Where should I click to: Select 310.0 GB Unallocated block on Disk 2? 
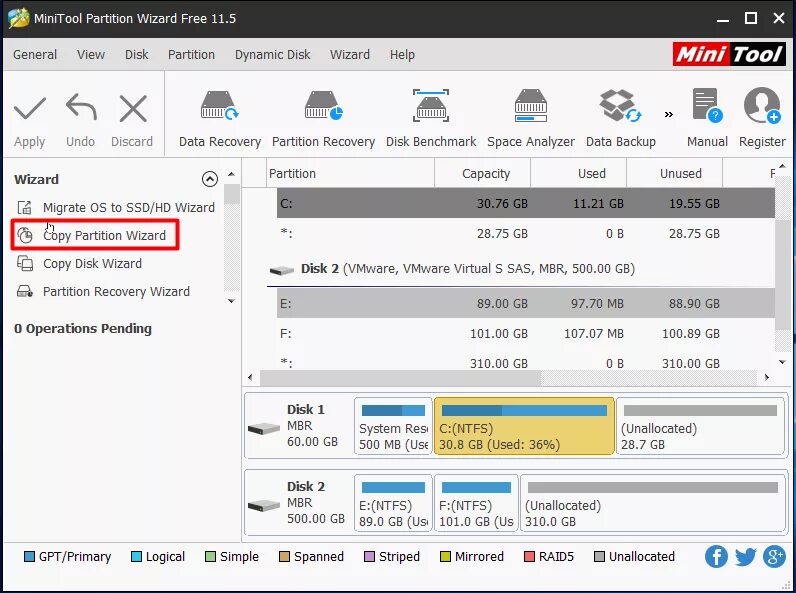pos(653,503)
